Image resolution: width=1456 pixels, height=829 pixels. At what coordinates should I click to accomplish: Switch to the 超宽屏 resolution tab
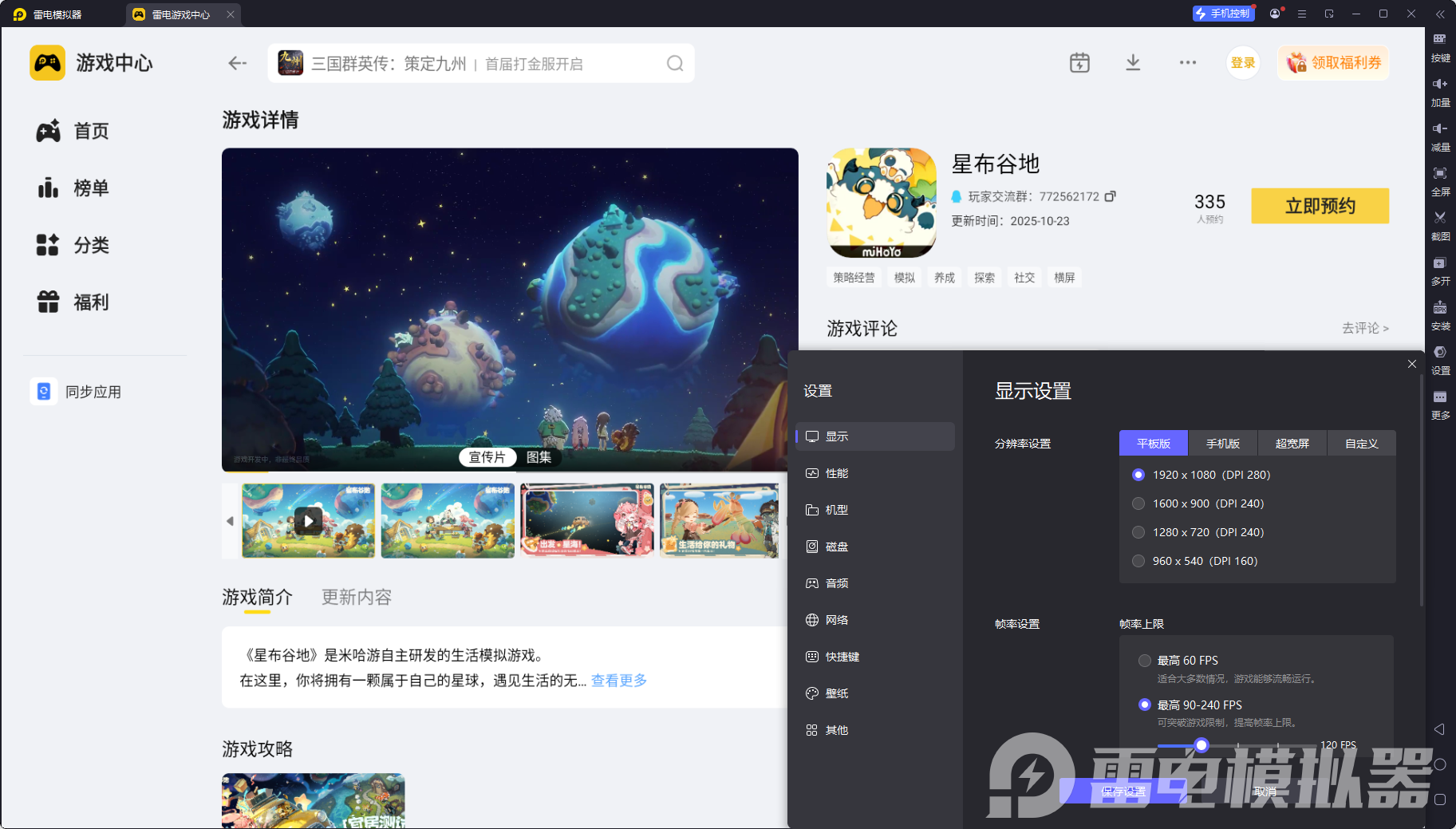click(1292, 444)
